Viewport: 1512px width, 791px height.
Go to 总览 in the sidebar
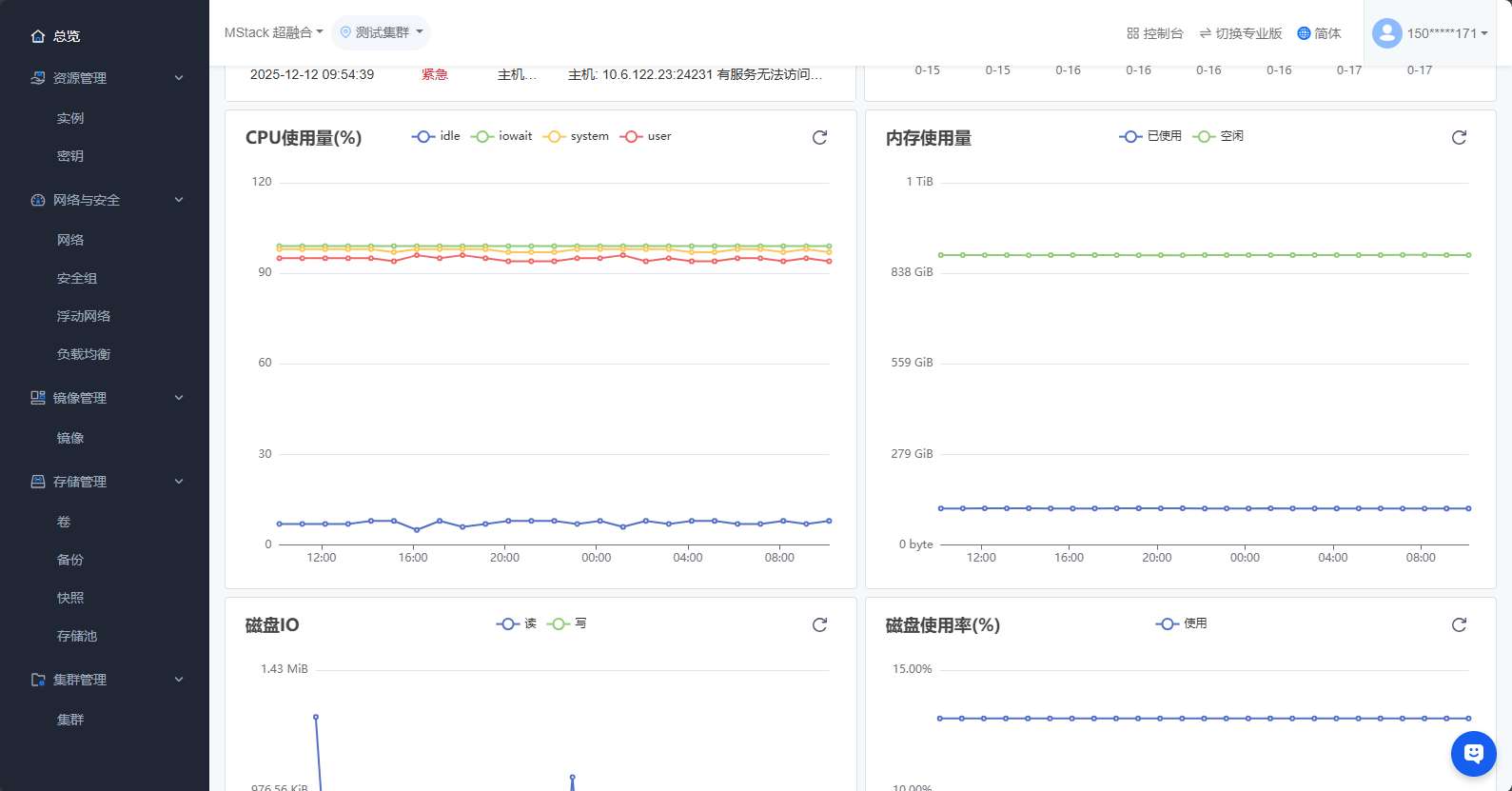pyautogui.click(x=66, y=36)
